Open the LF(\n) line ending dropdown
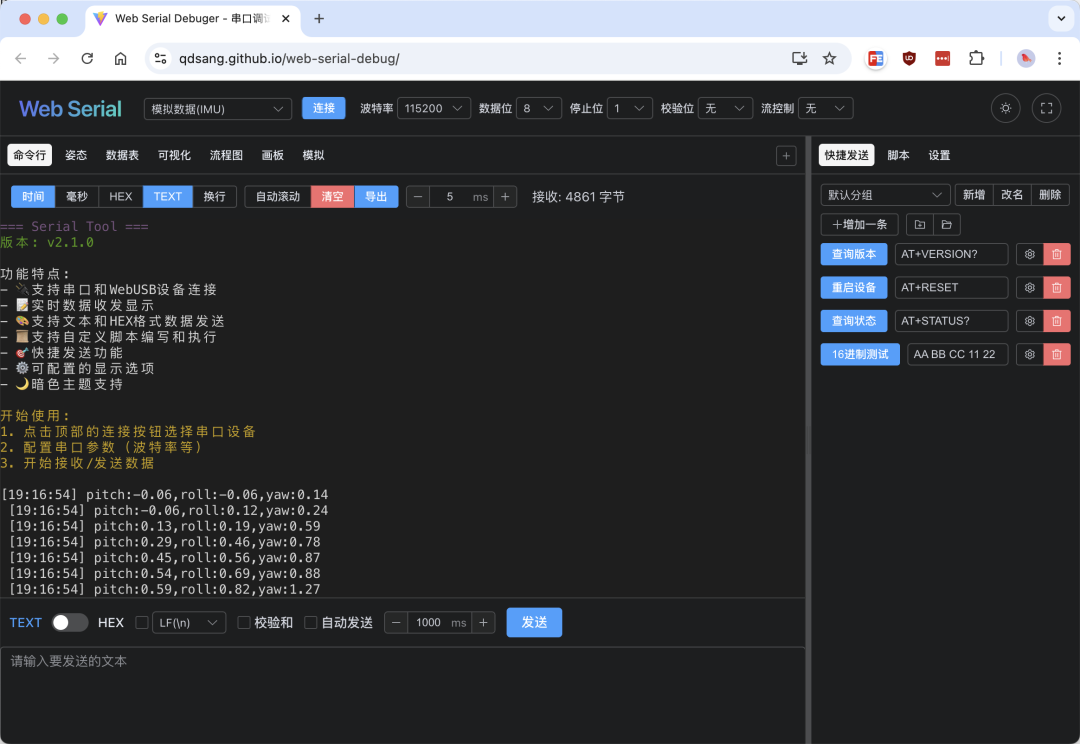This screenshot has width=1080, height=744. click(188, 622)
